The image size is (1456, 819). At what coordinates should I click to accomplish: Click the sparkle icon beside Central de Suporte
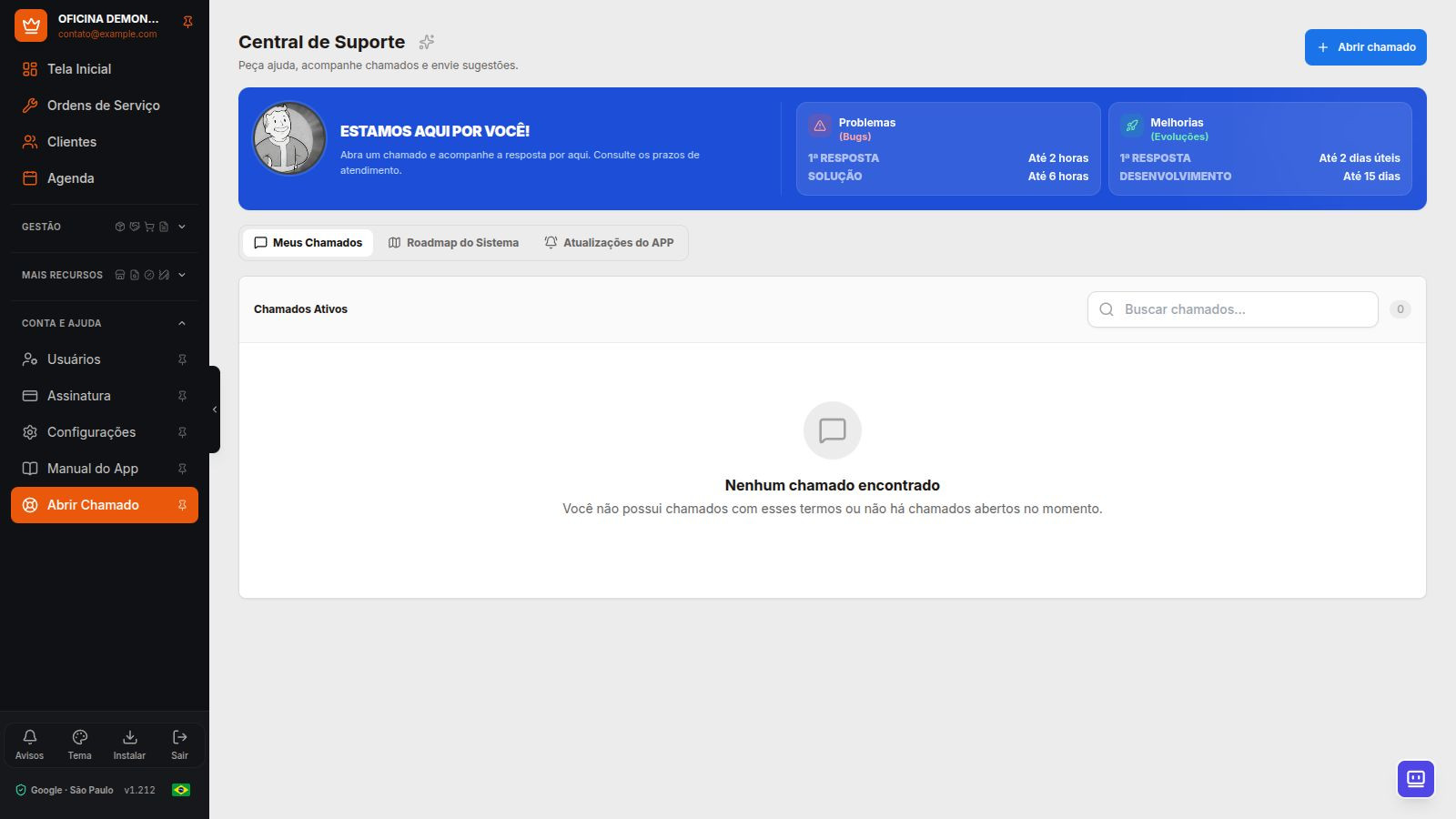pyautogui.click(x=427, y=42)
